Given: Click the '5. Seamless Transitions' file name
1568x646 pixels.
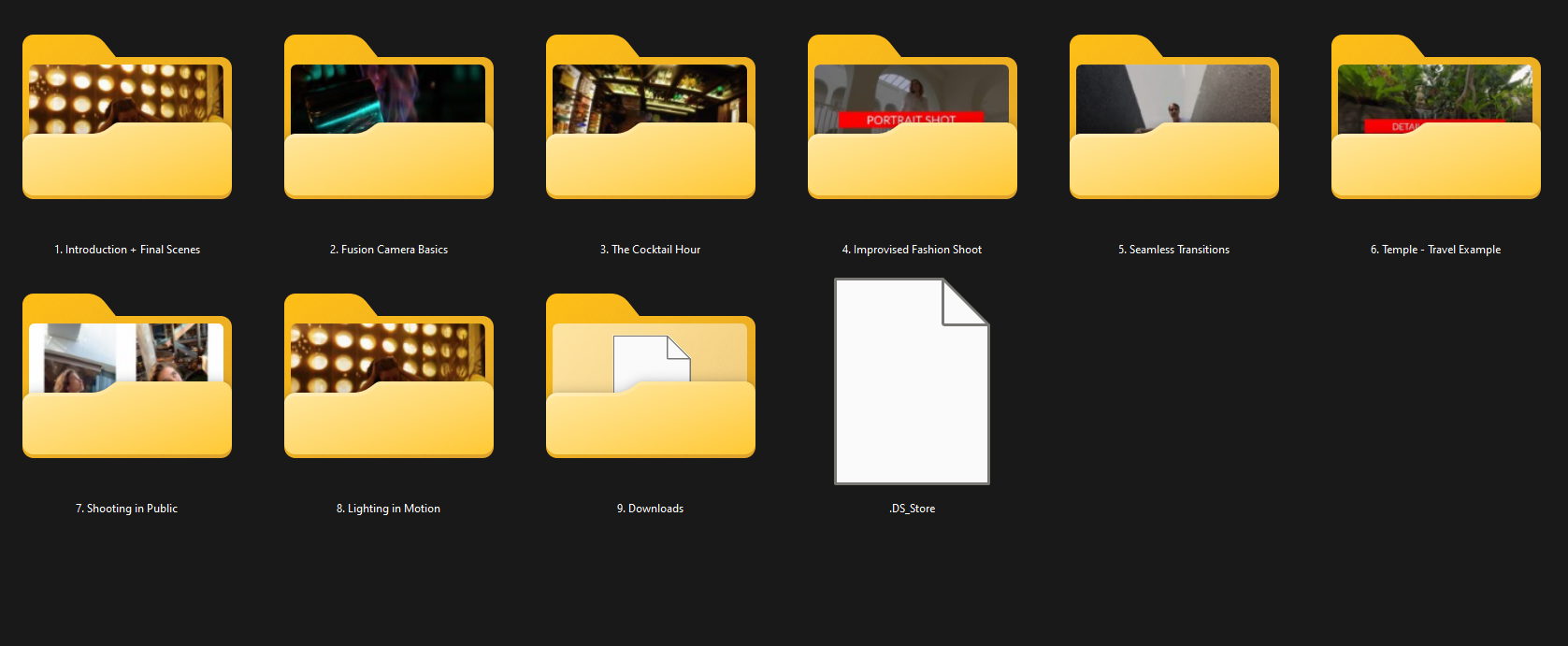Looking at the screenshot, I should tap(1173, 250).
